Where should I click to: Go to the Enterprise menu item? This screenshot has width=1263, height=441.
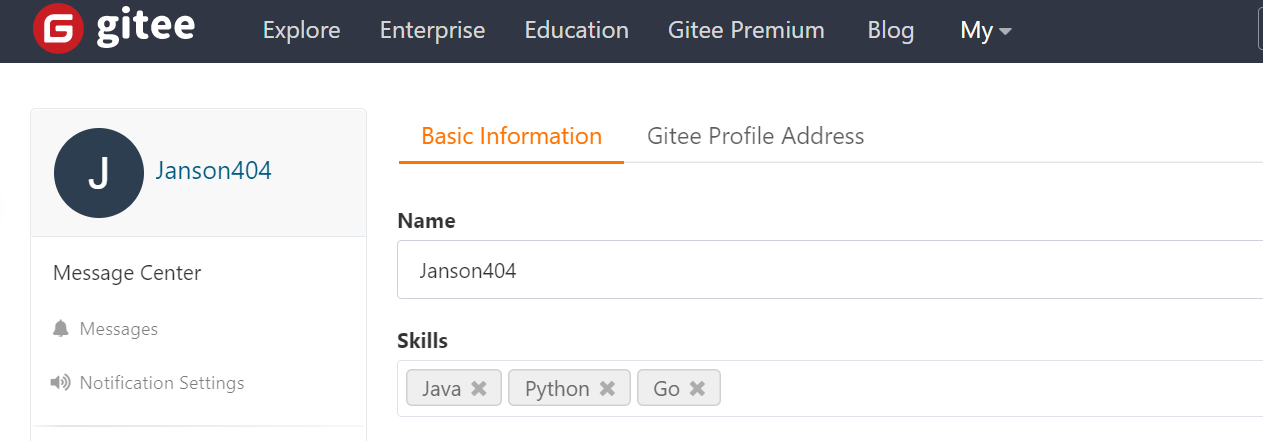tap(432, 31)
